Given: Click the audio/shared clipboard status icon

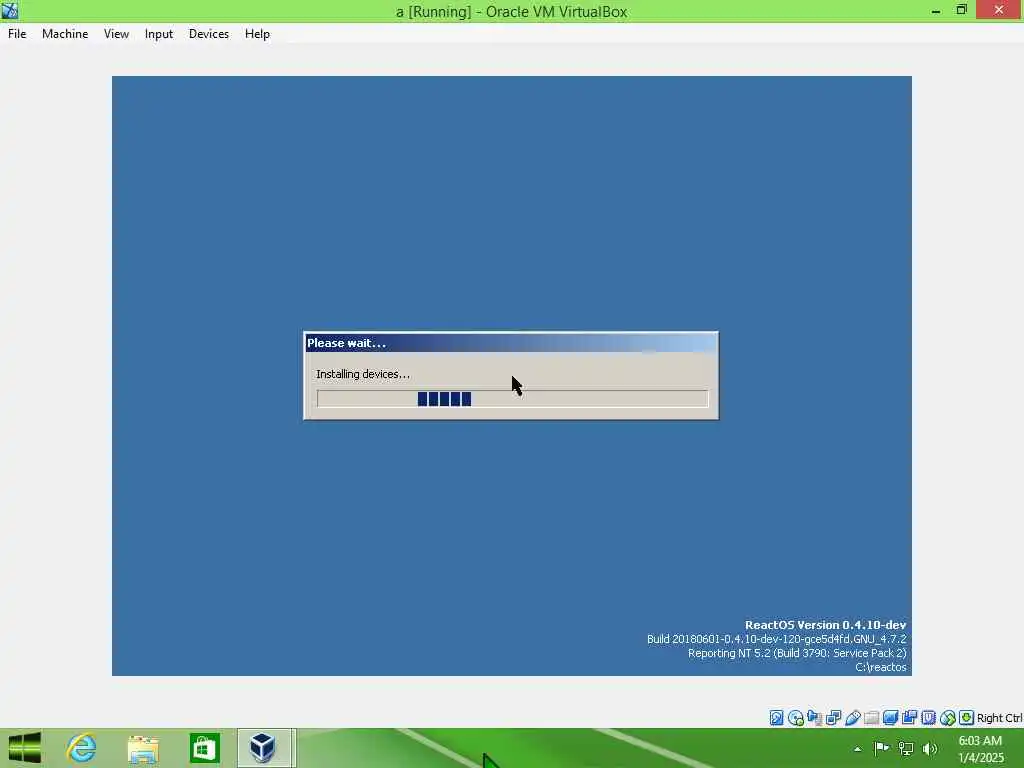Looking at the screenshot, I should 814,718.
